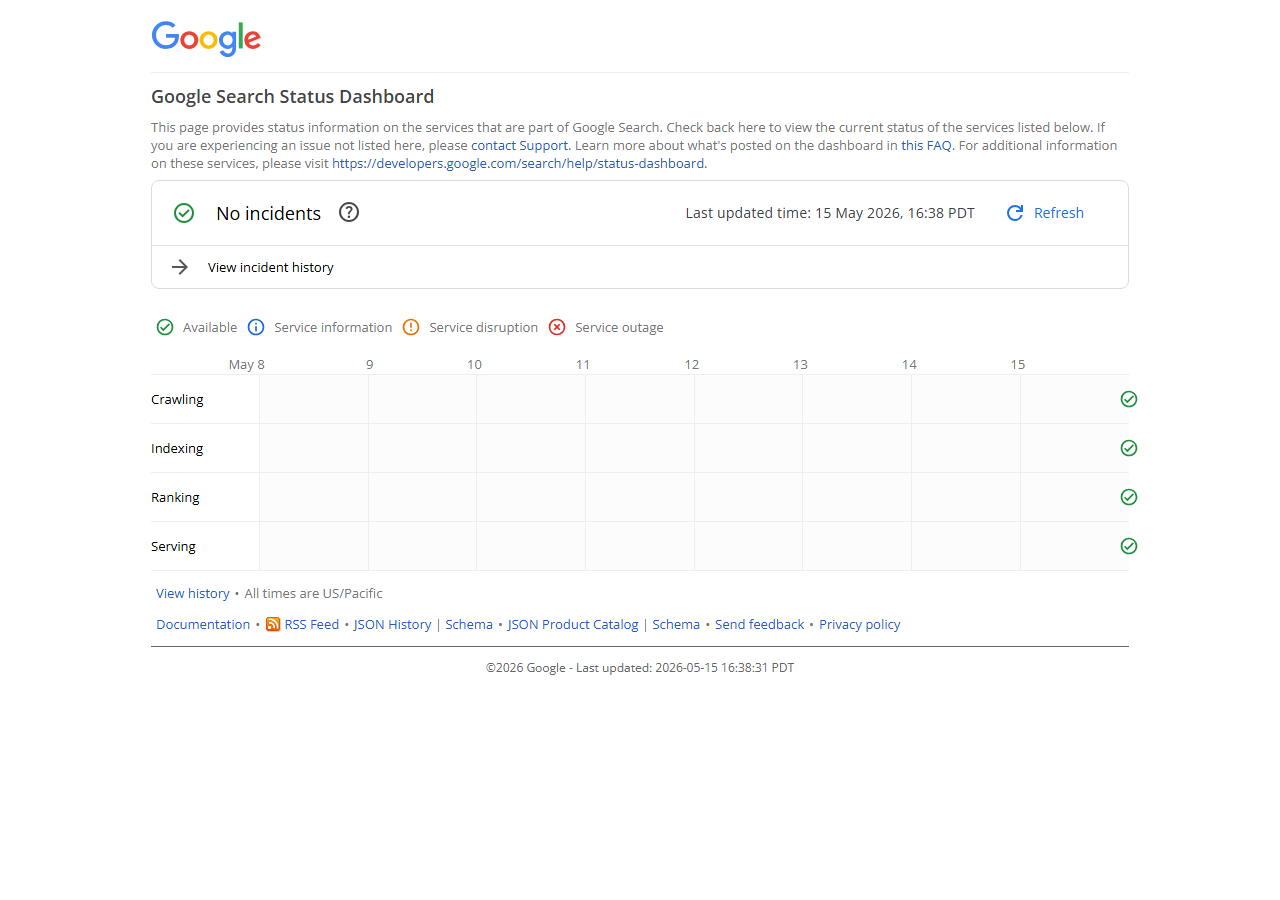Click the Google logo
The image size is (1280, 900).
click(206, 39)
